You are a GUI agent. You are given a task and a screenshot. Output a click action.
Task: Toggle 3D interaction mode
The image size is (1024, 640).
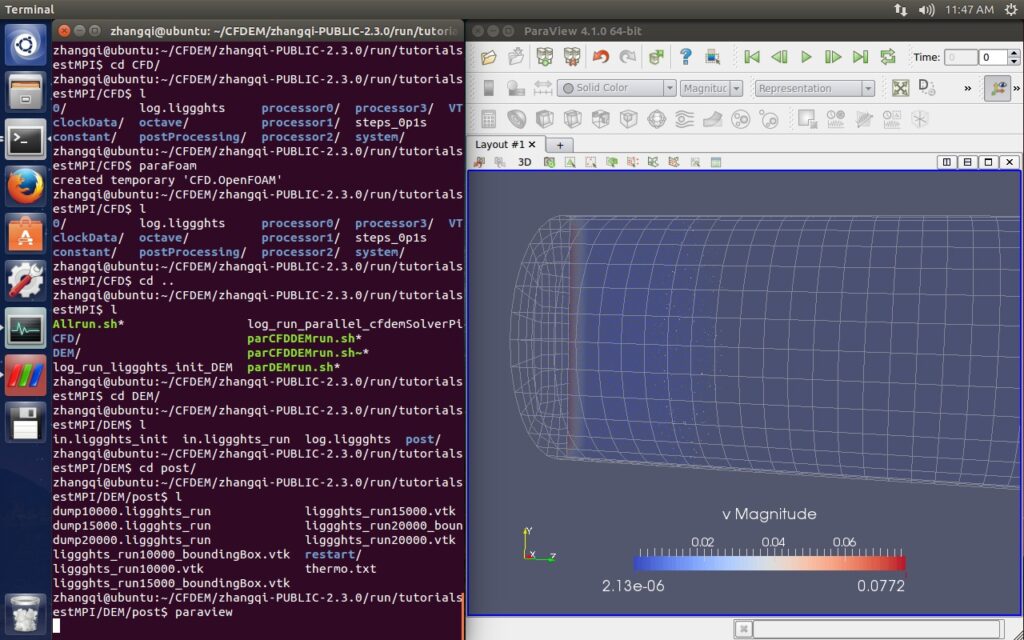(525, 161)
